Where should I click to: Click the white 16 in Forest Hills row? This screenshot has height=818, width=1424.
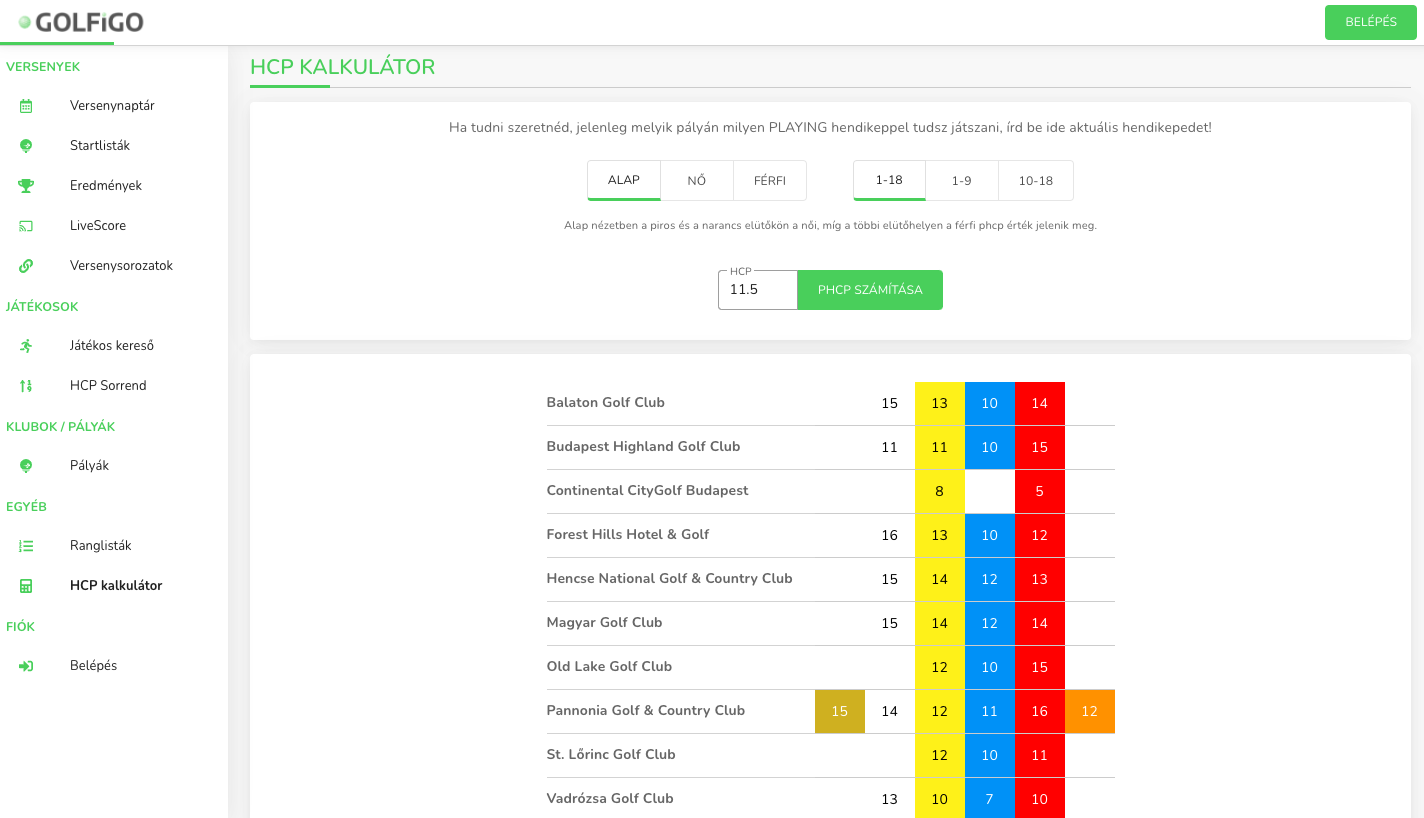click(x=890, y=535)
